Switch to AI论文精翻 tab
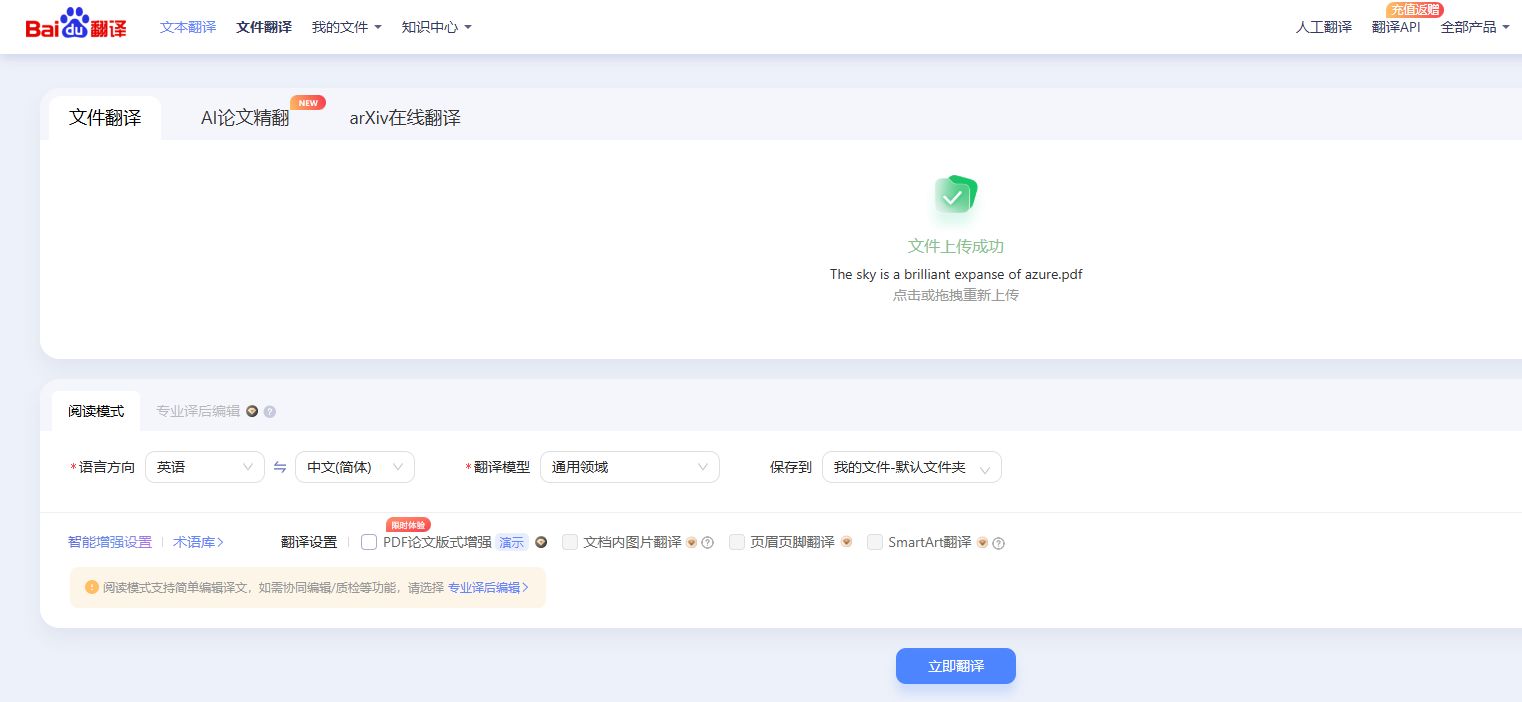1522x702 pixels. 245,118
